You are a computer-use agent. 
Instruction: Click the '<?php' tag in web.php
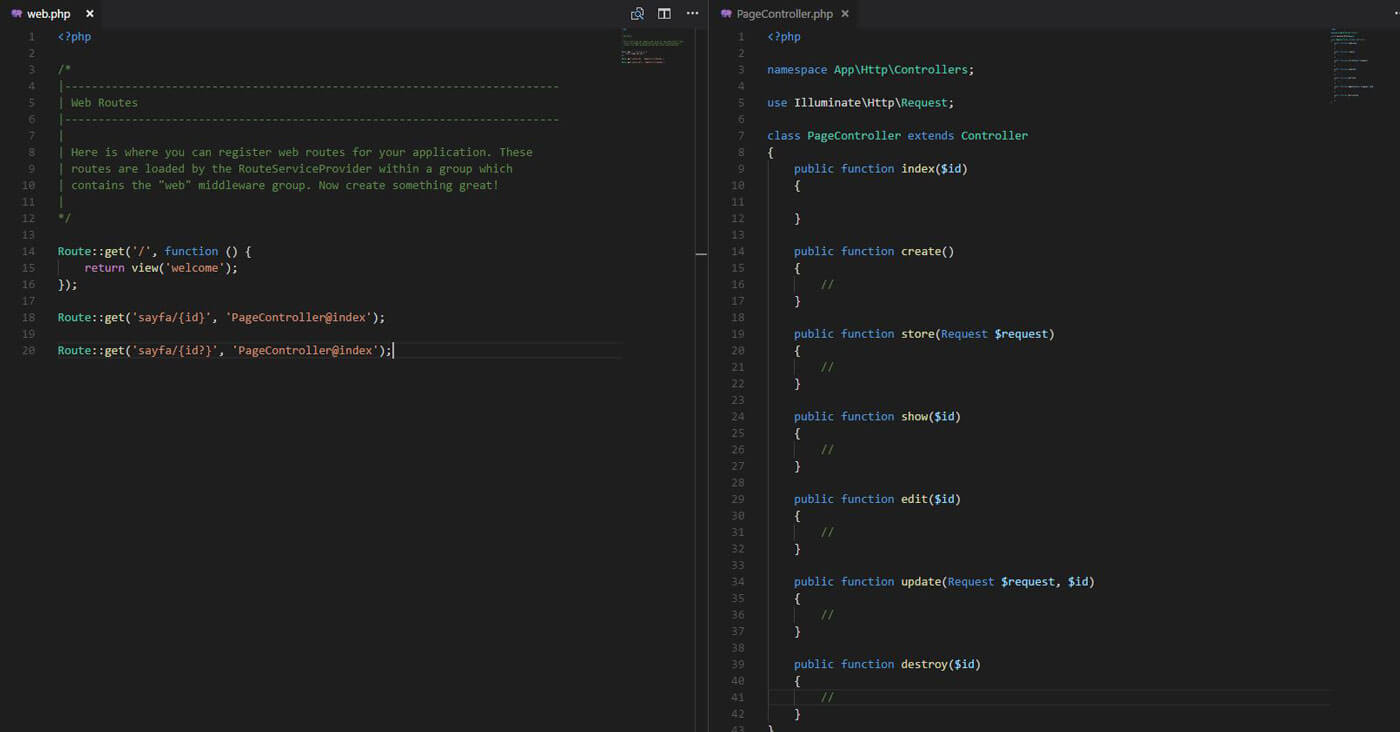[x=74, y=37]
